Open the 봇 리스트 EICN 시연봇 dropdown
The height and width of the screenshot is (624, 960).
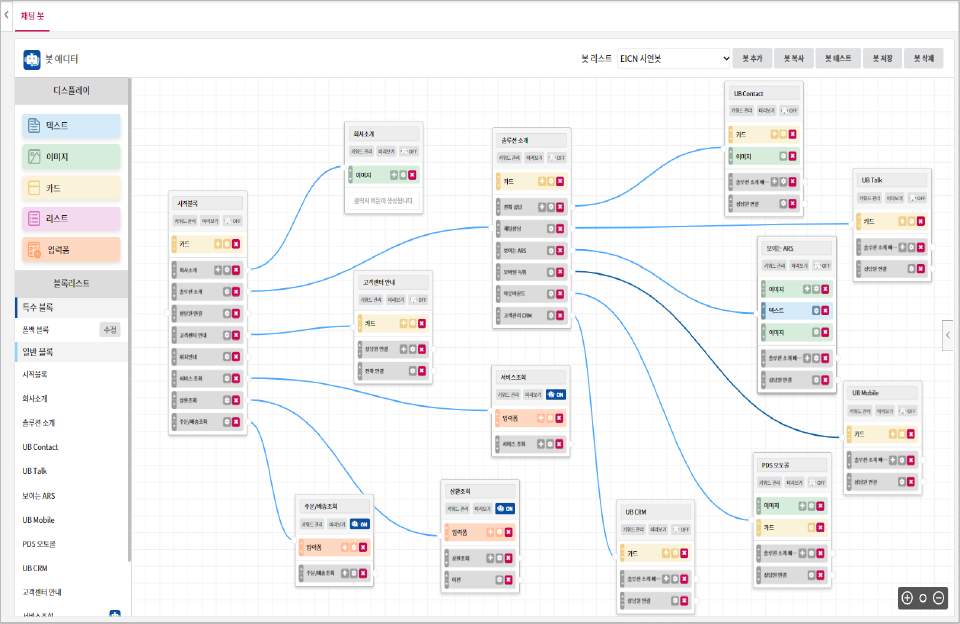point(673,59)
